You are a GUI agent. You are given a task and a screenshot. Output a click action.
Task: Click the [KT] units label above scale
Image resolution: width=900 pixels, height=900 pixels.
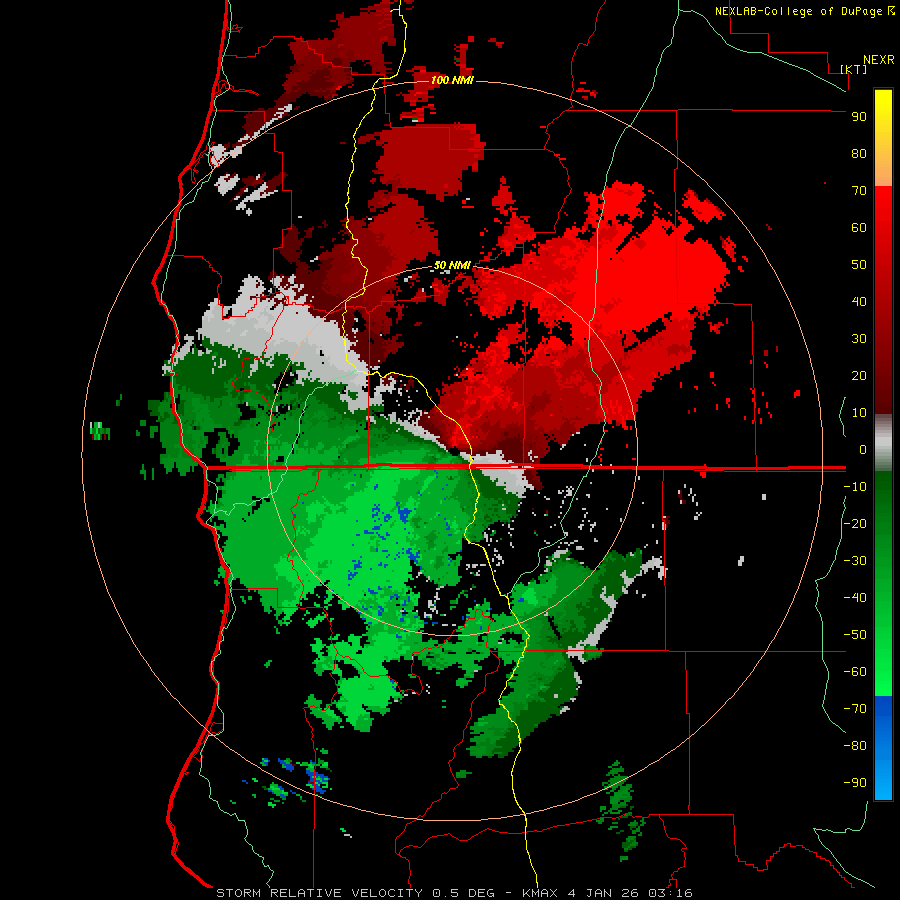(854, 69)
